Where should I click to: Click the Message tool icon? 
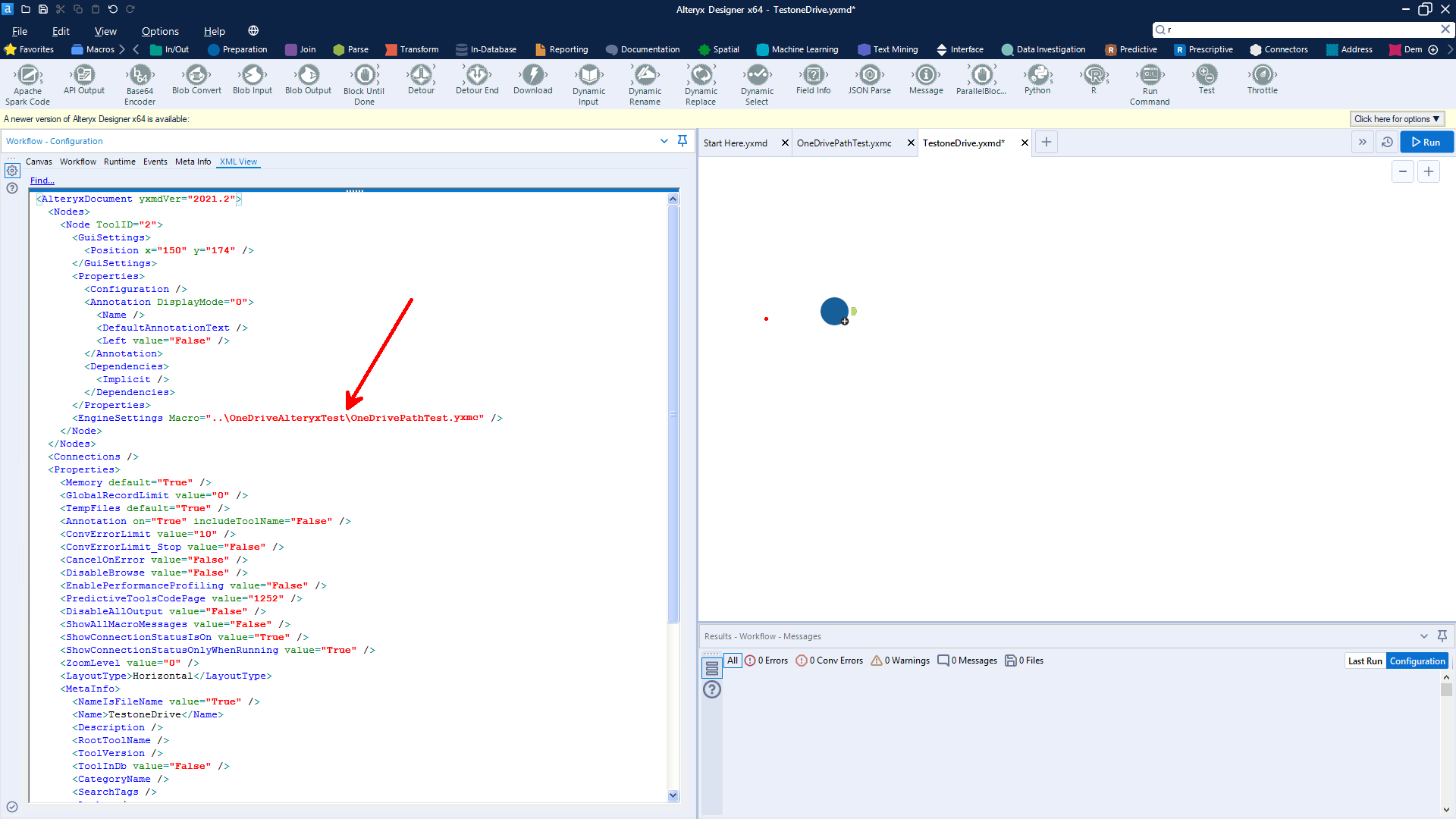[x=925, y=75]
